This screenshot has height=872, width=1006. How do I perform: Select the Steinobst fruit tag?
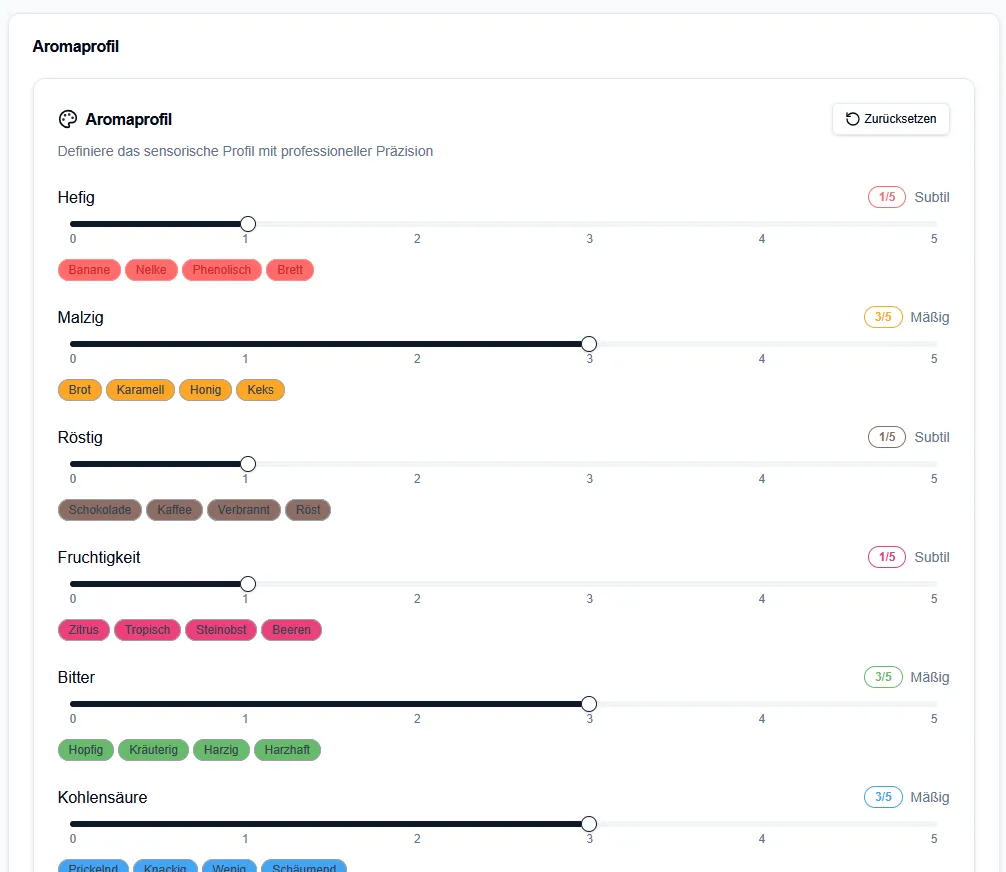pyautogui.click(x=221, y=630)
